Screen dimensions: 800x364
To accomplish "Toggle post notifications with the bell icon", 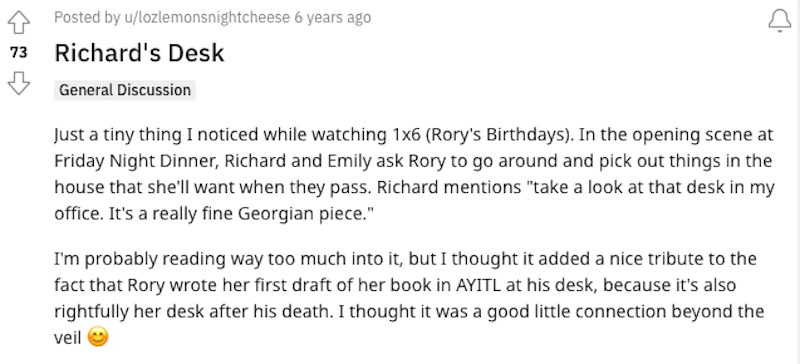I will 780,20.
